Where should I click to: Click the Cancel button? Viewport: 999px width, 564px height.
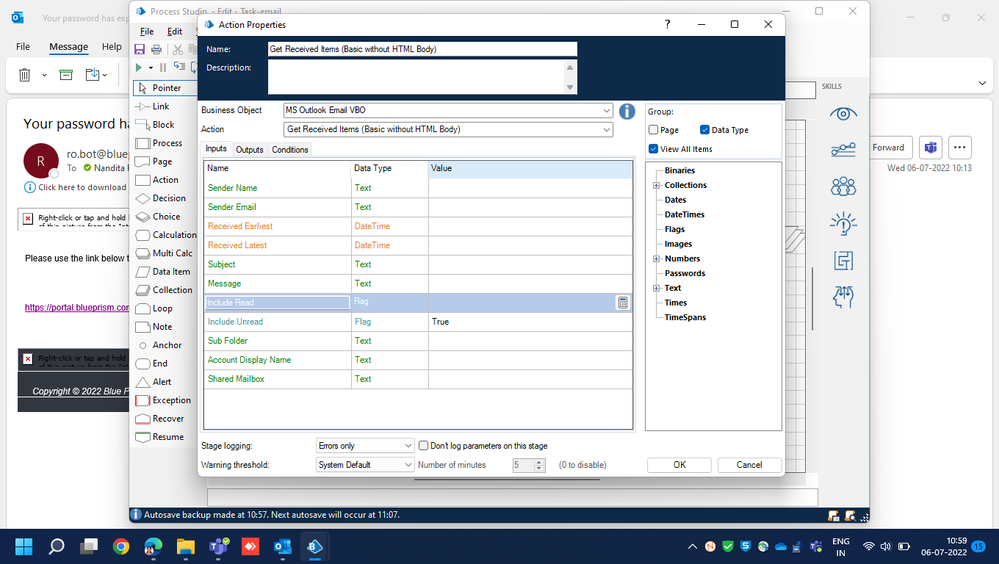749,465
